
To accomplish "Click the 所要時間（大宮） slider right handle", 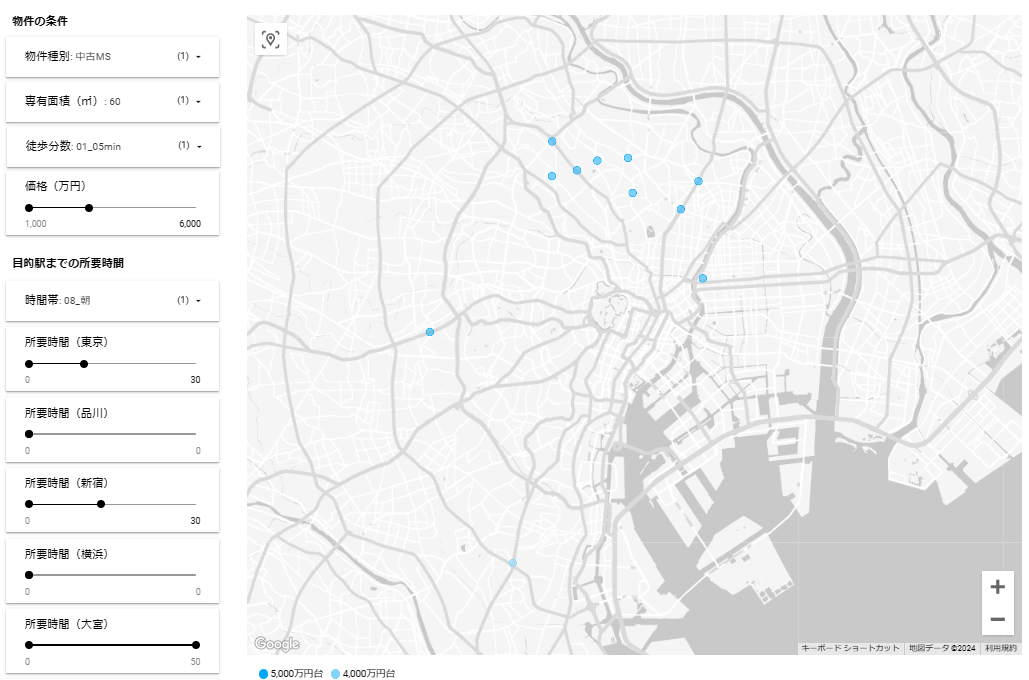I will (x=196, y=645).
